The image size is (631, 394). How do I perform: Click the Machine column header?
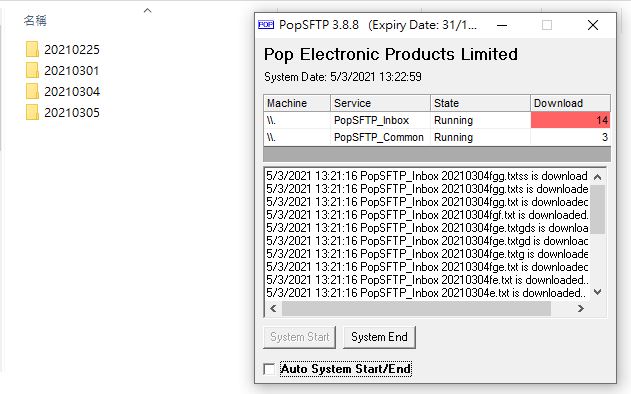(297, 103)
